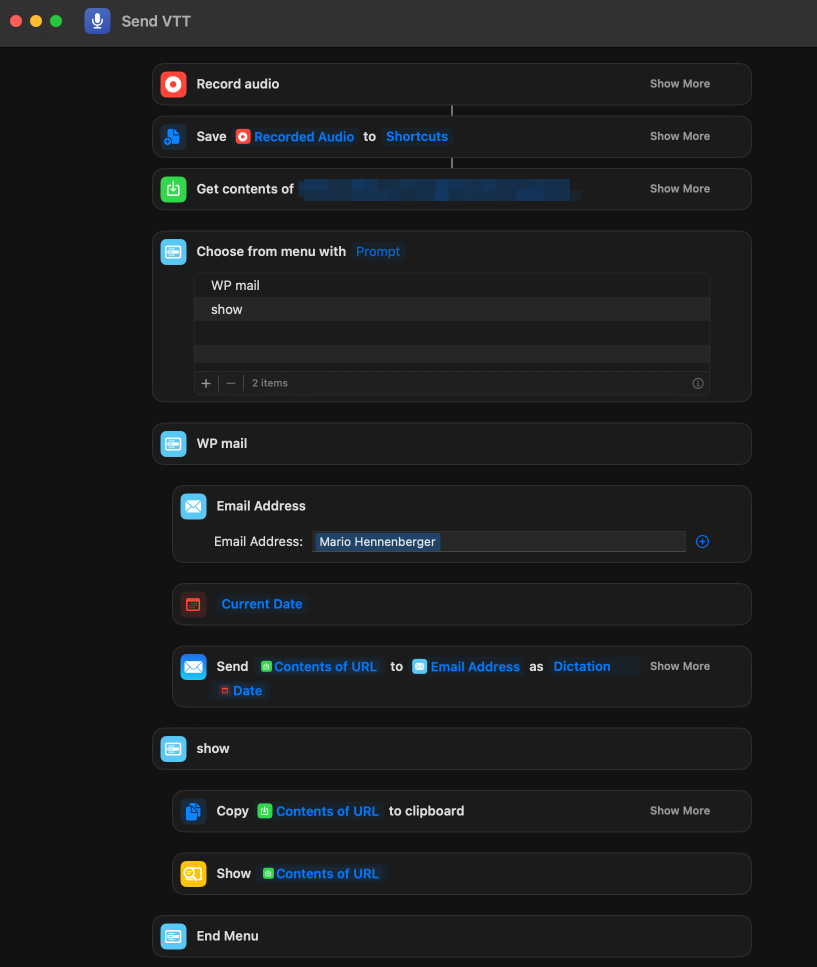The width and height of the screenshot is (817, 967).
Task: Expand Show More on Send email action
Action: [679, 667]
